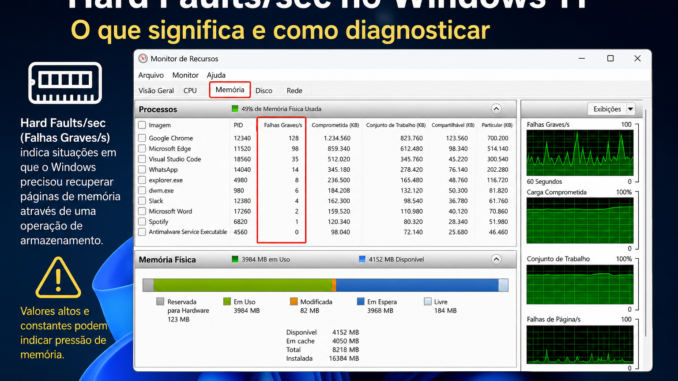The image size is (678, 381).
Task: Open the Arquivo menu
Action: coord(151,75)
